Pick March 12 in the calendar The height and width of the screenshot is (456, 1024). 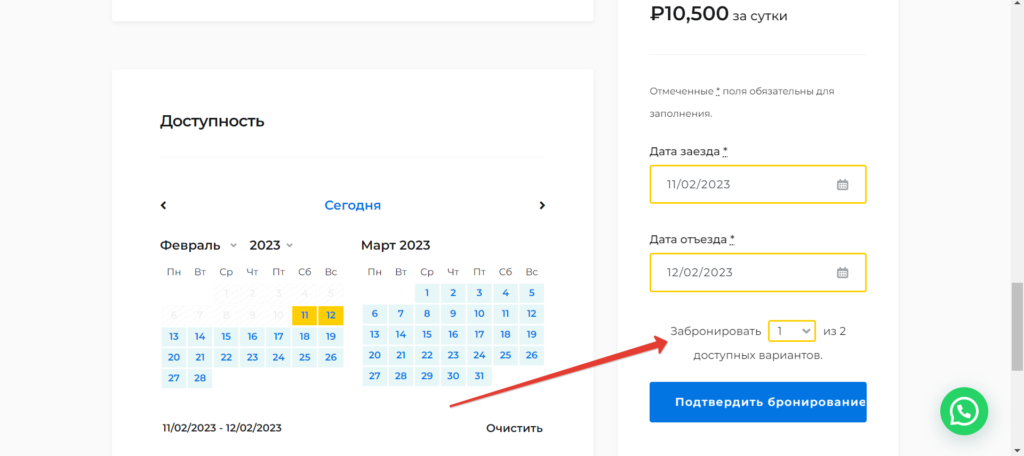(x=532, y=314)
